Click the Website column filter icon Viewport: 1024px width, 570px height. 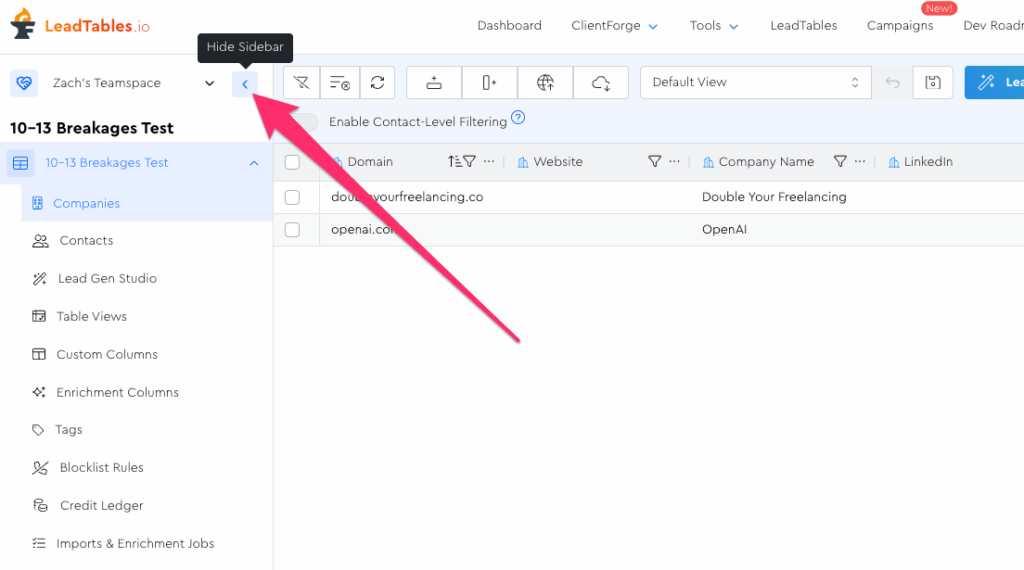655,162
